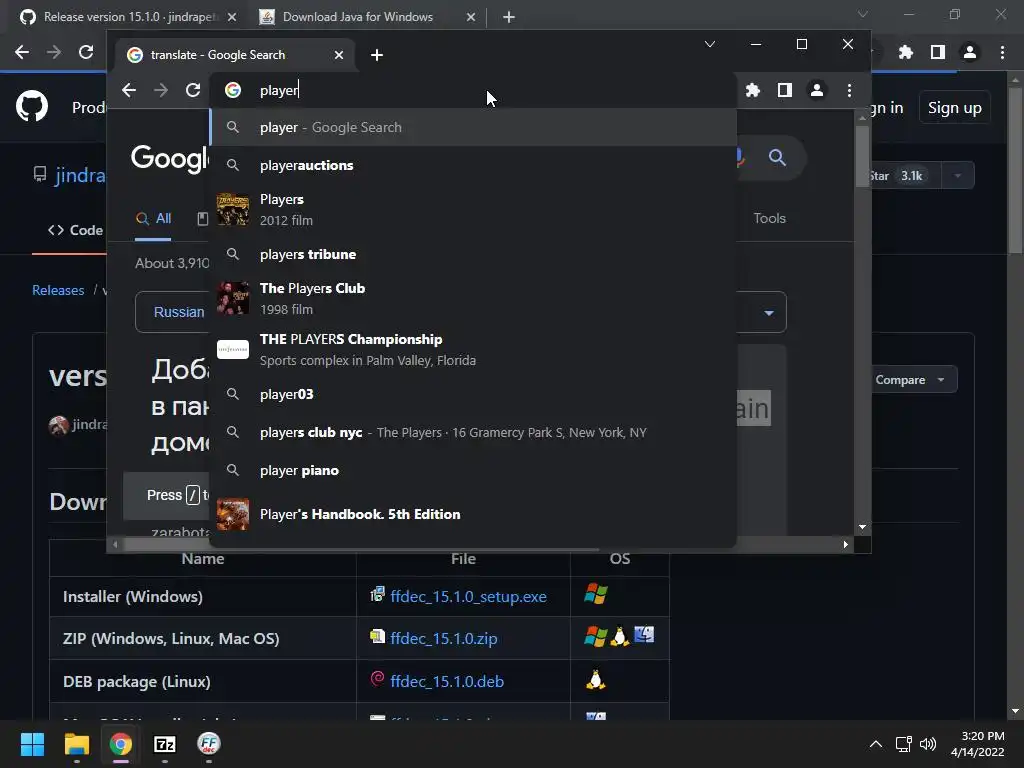Open extensions icon in the background Chrome window

click(906, 52)
